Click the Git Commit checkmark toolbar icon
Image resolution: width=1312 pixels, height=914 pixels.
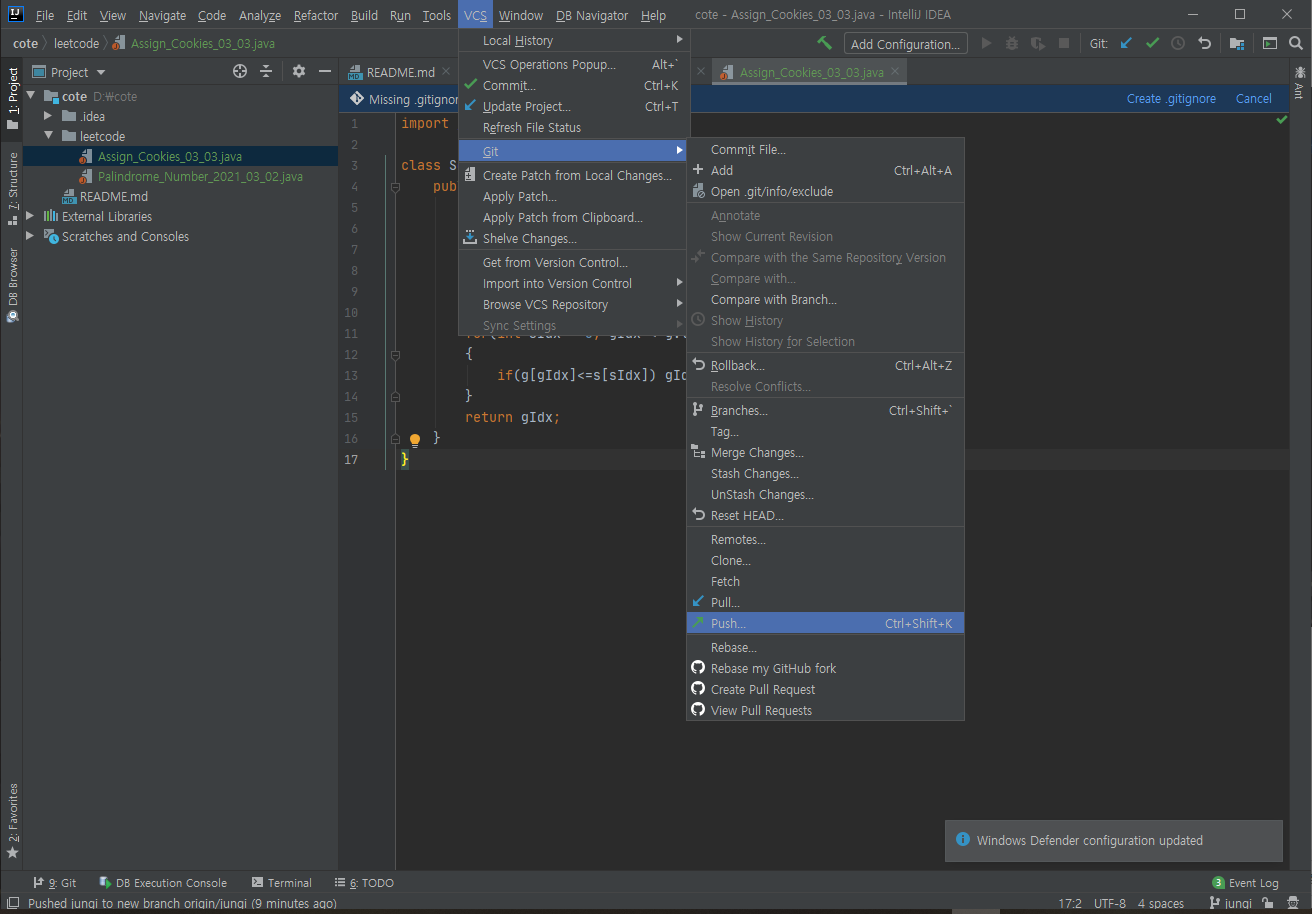point(1152,43)
